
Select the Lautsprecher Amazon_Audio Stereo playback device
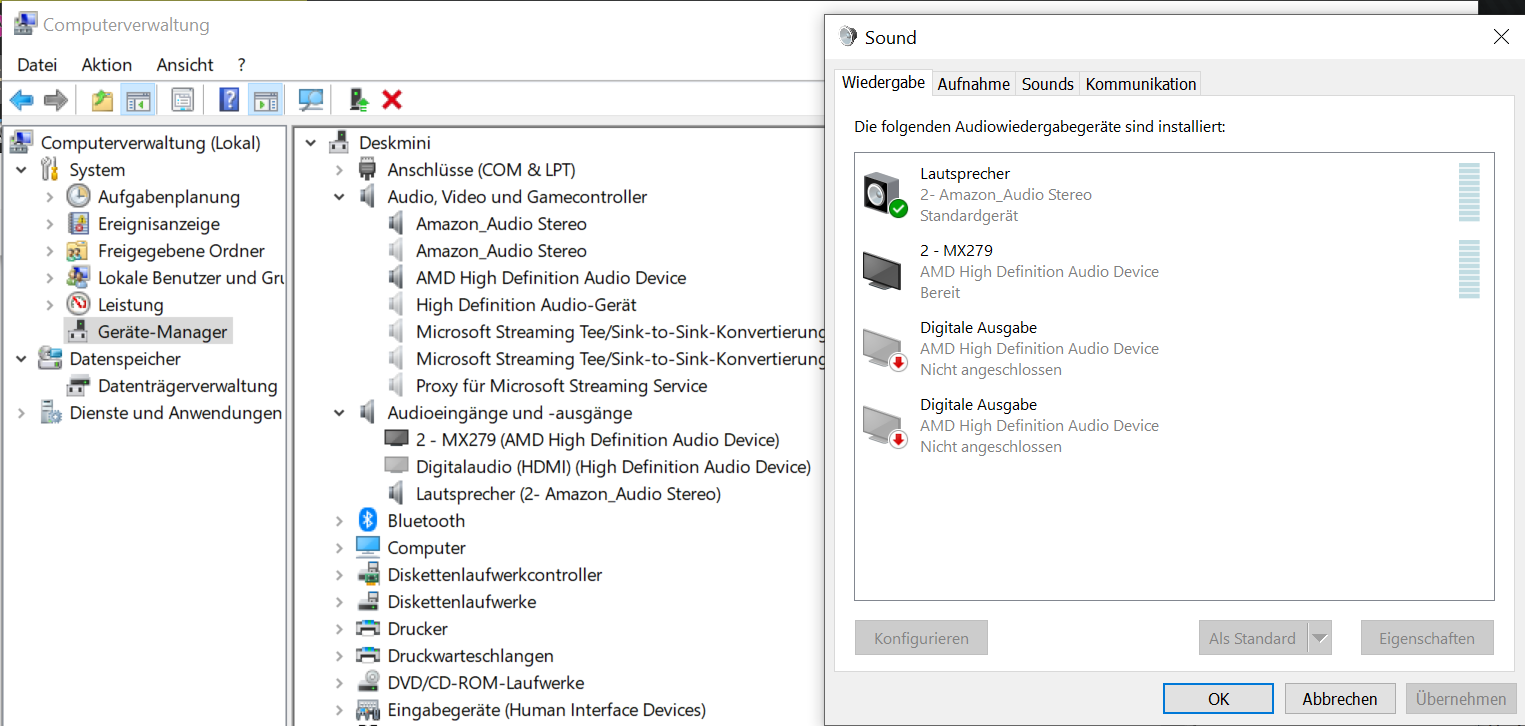click(x=1005, y=194)
